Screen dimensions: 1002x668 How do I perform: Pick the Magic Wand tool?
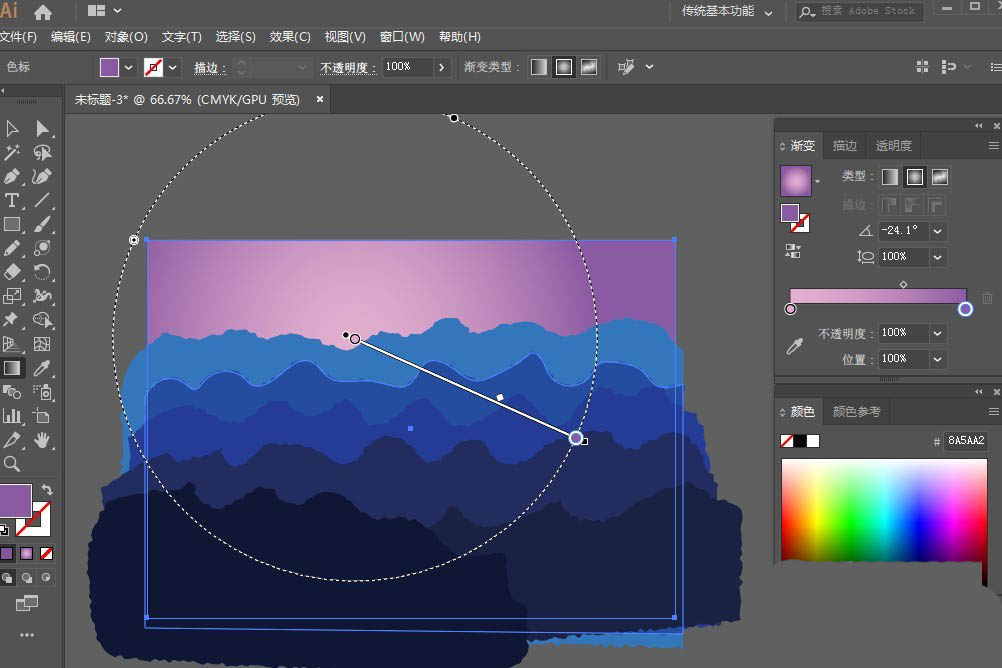(x=12, y=152)
